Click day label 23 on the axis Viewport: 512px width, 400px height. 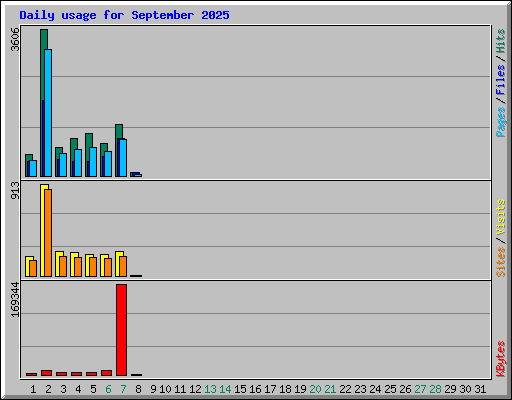(360, 389)
